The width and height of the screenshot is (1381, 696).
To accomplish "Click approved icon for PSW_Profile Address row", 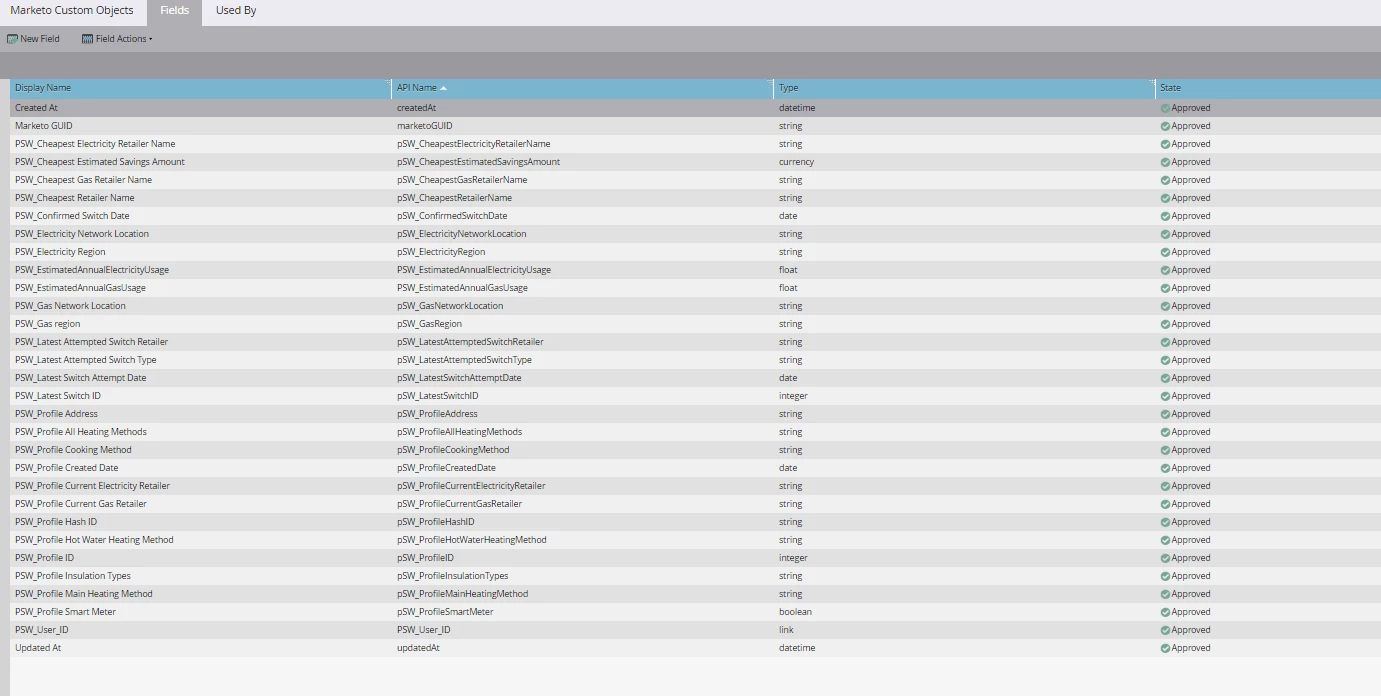I will coord(1165,414).
